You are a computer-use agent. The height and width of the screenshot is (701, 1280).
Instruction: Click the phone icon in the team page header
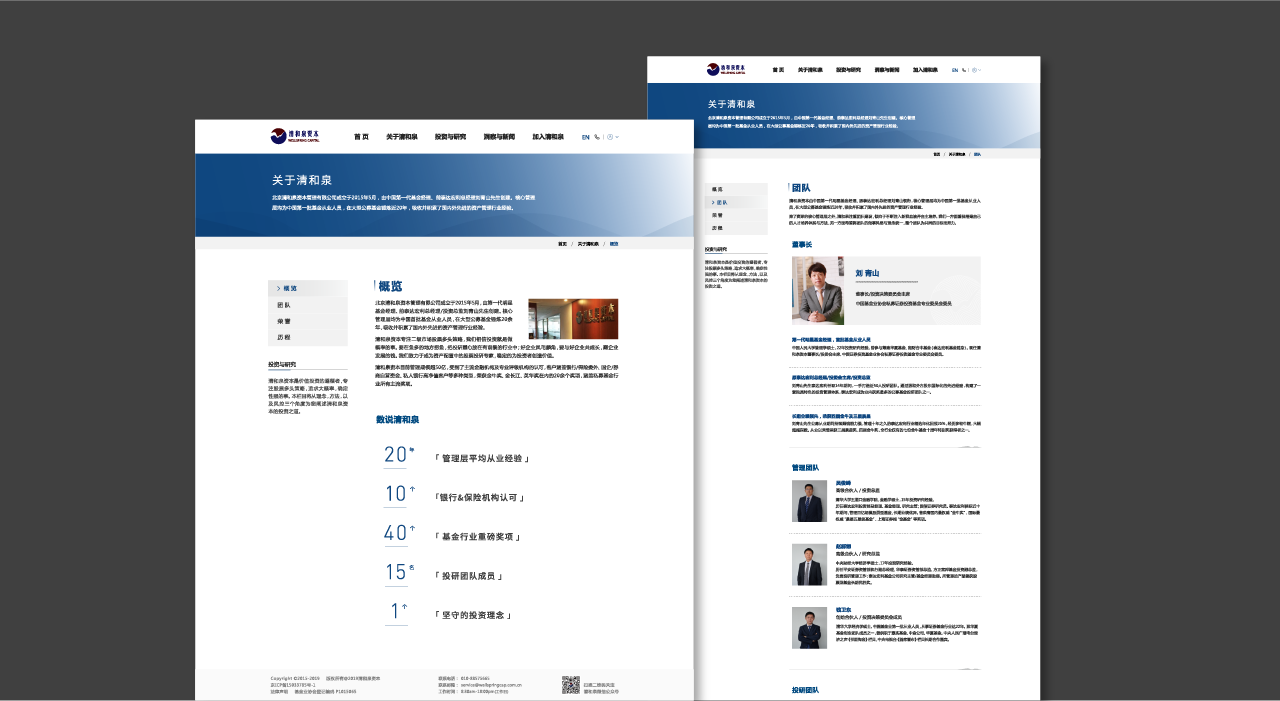pyautogui.click(x=964, y=70)
